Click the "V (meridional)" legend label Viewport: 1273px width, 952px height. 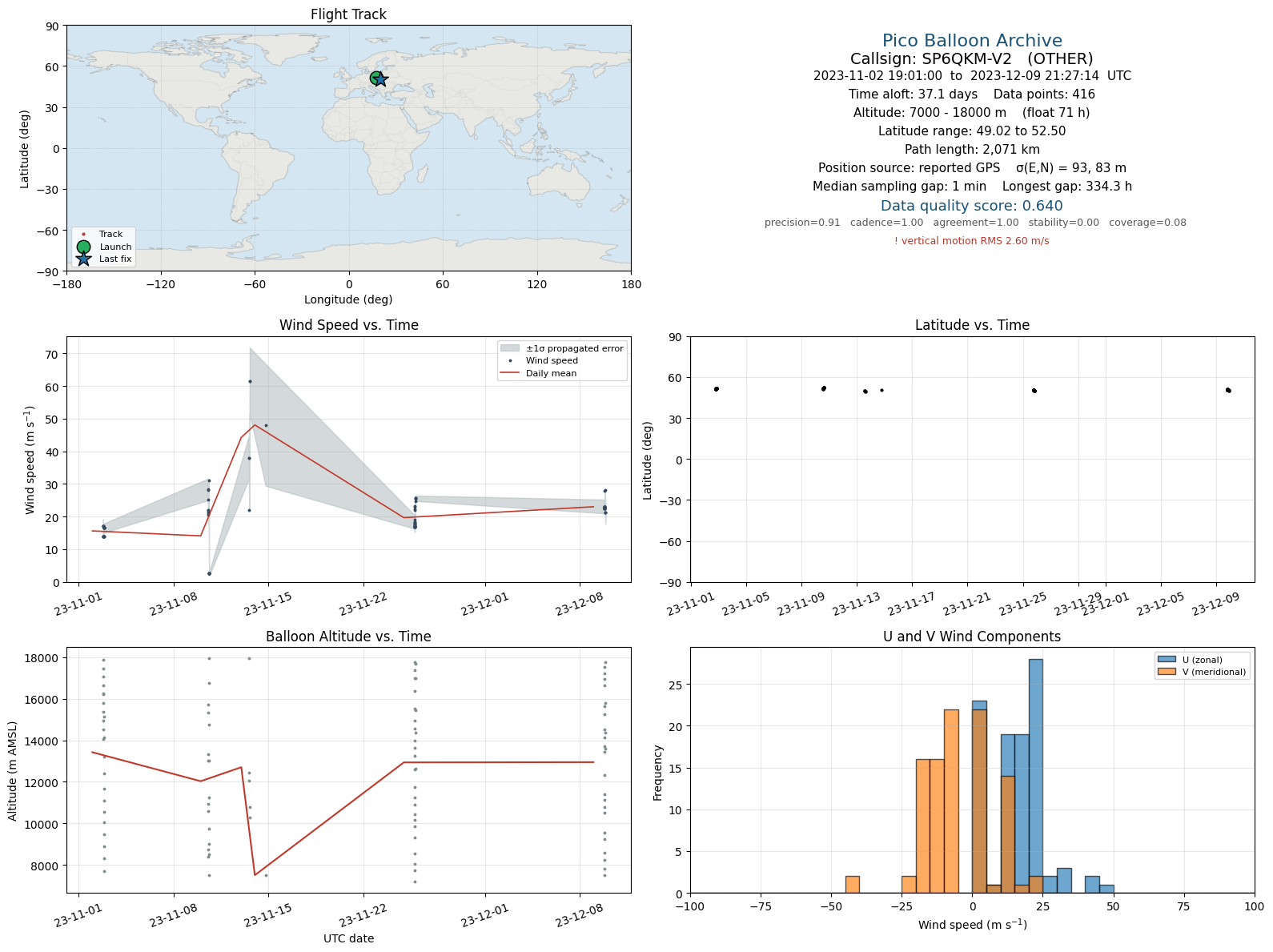point(1215,672)
